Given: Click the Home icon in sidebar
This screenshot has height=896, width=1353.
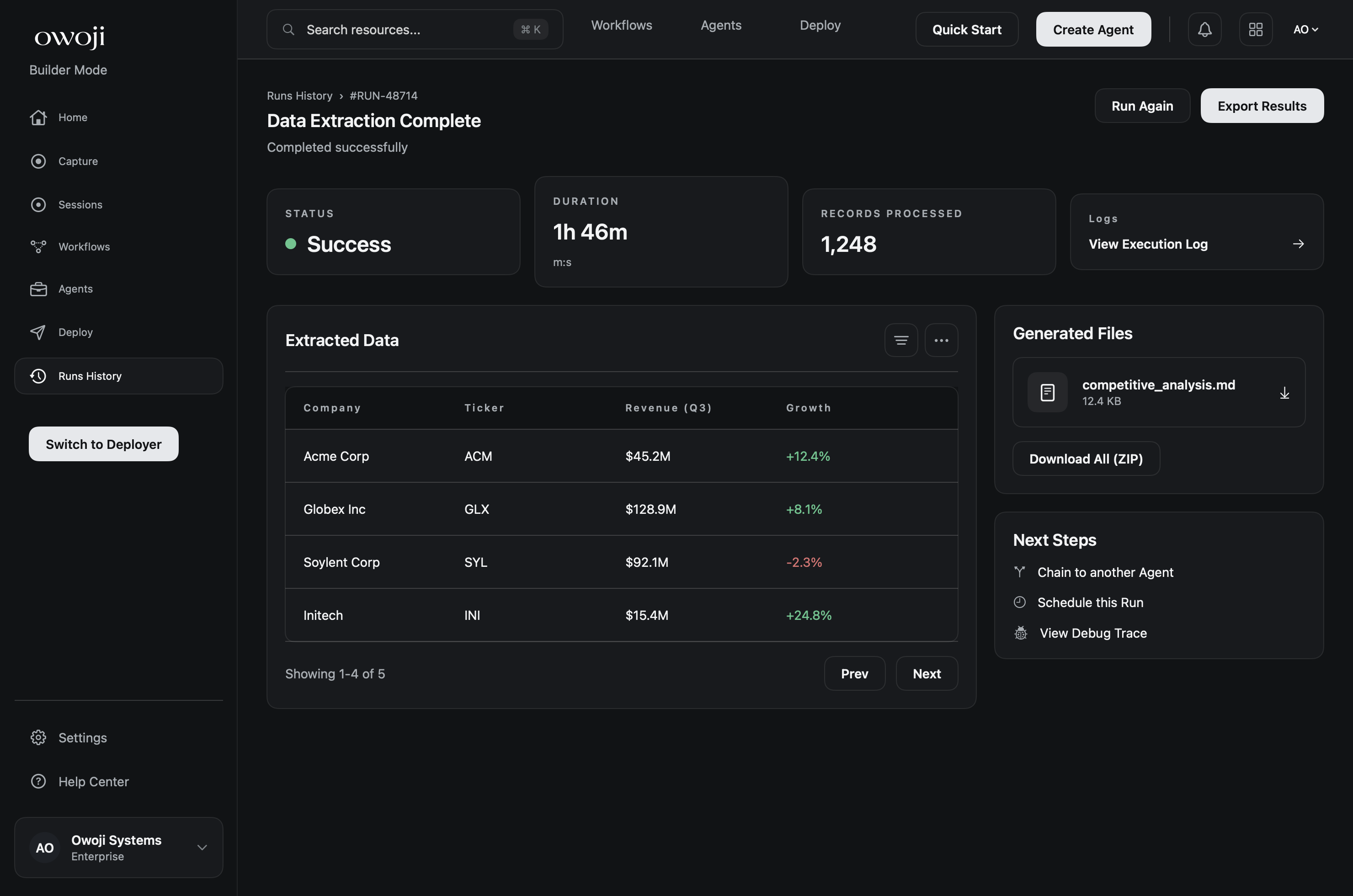Looking at the screenshot, I should tap(37, 117).
